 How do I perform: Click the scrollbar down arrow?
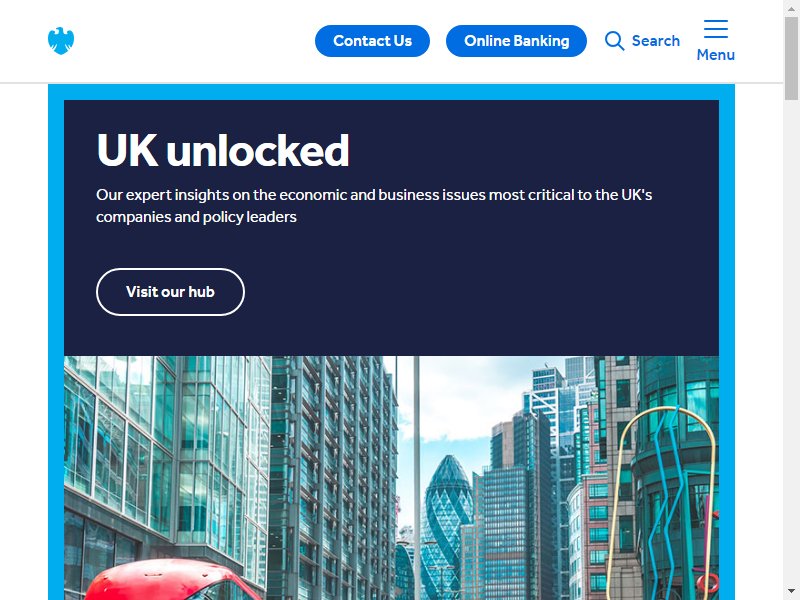[791, 592]
